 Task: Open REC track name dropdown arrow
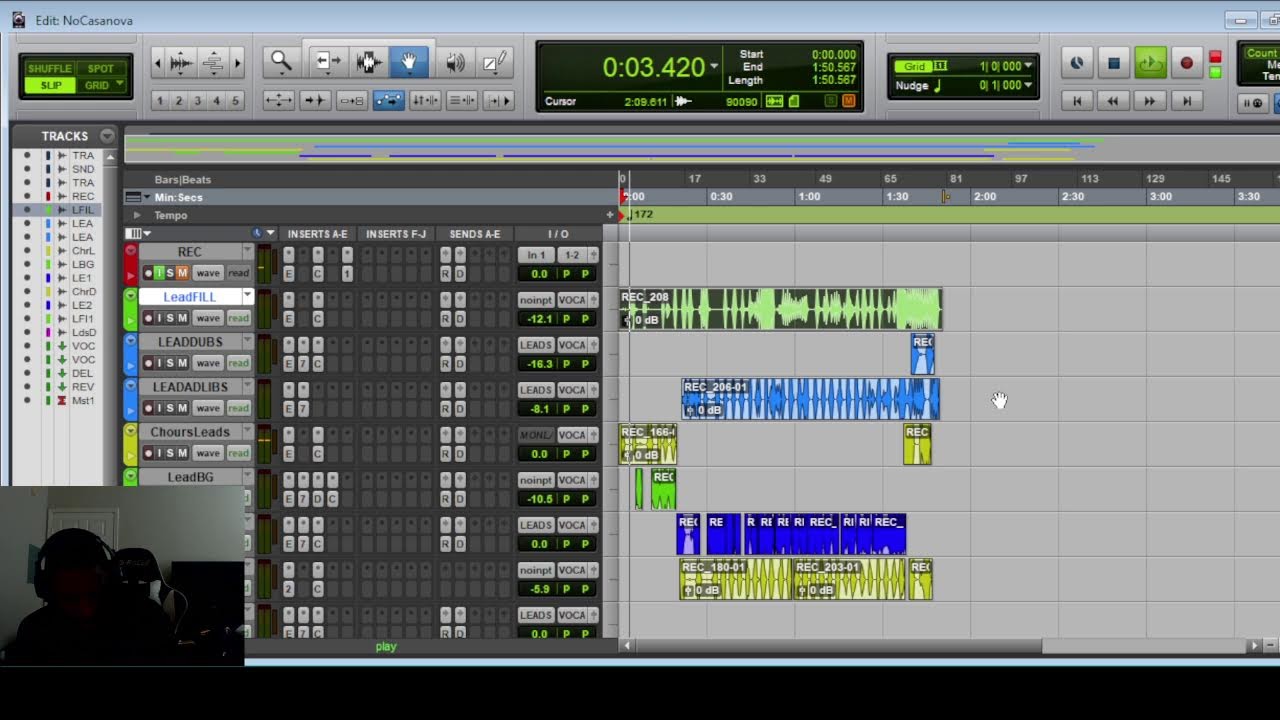pos(247,251)
